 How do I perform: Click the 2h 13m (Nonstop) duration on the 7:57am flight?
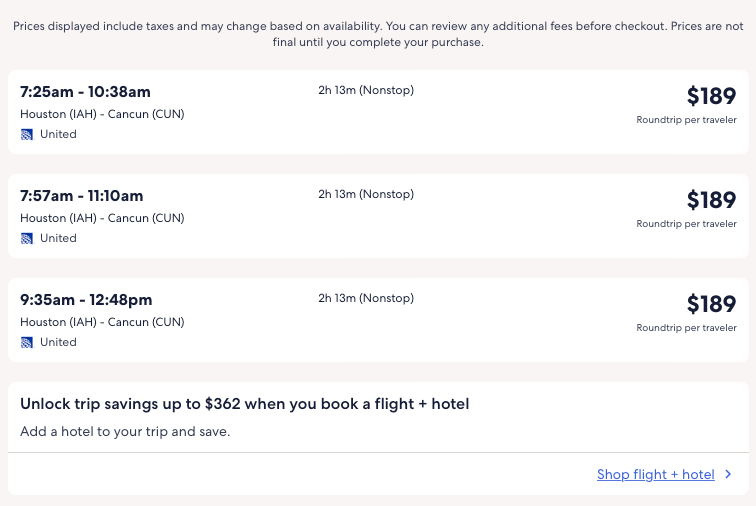click(366, 194)
